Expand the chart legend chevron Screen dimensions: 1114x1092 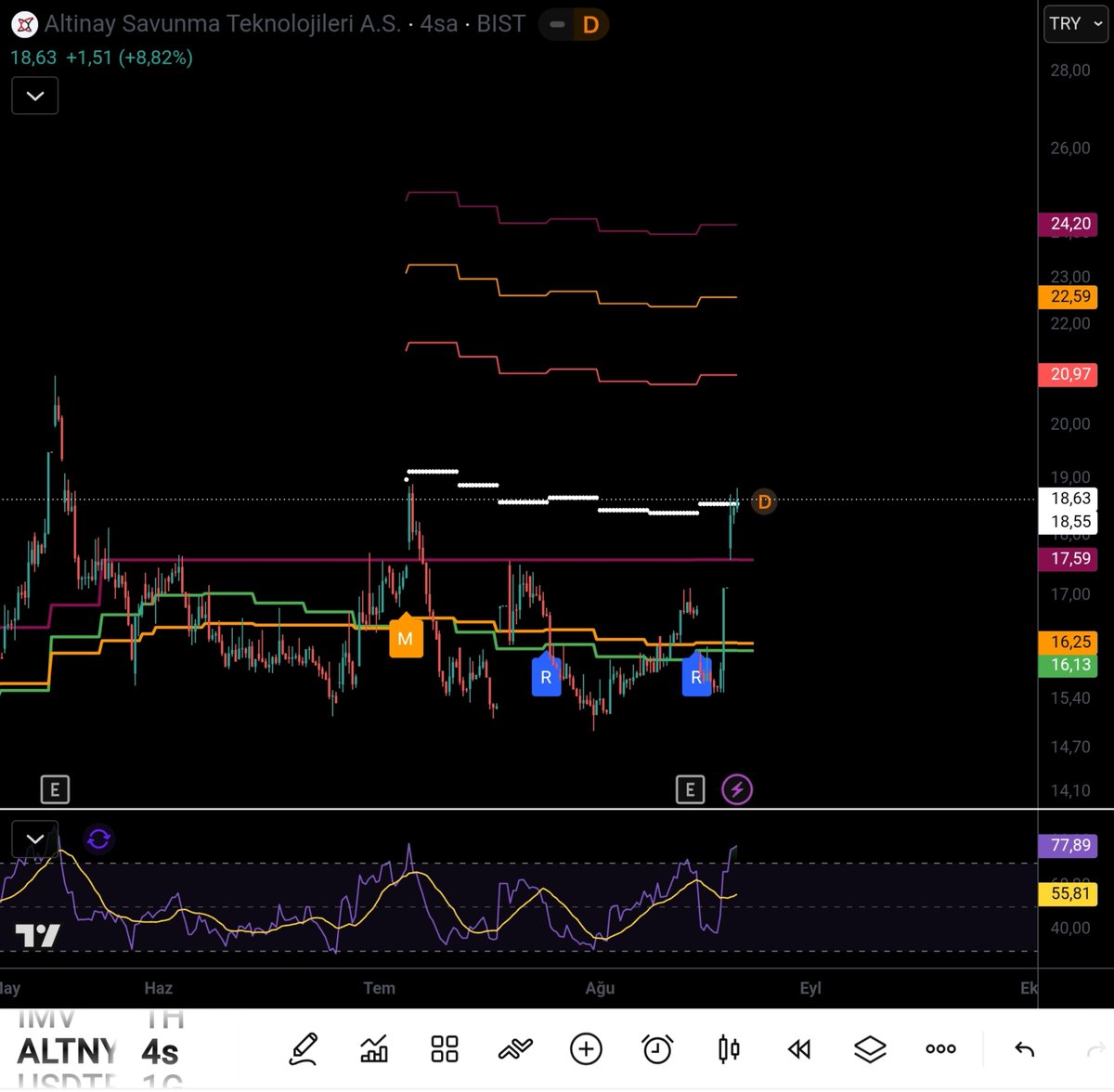pos(35,96)
